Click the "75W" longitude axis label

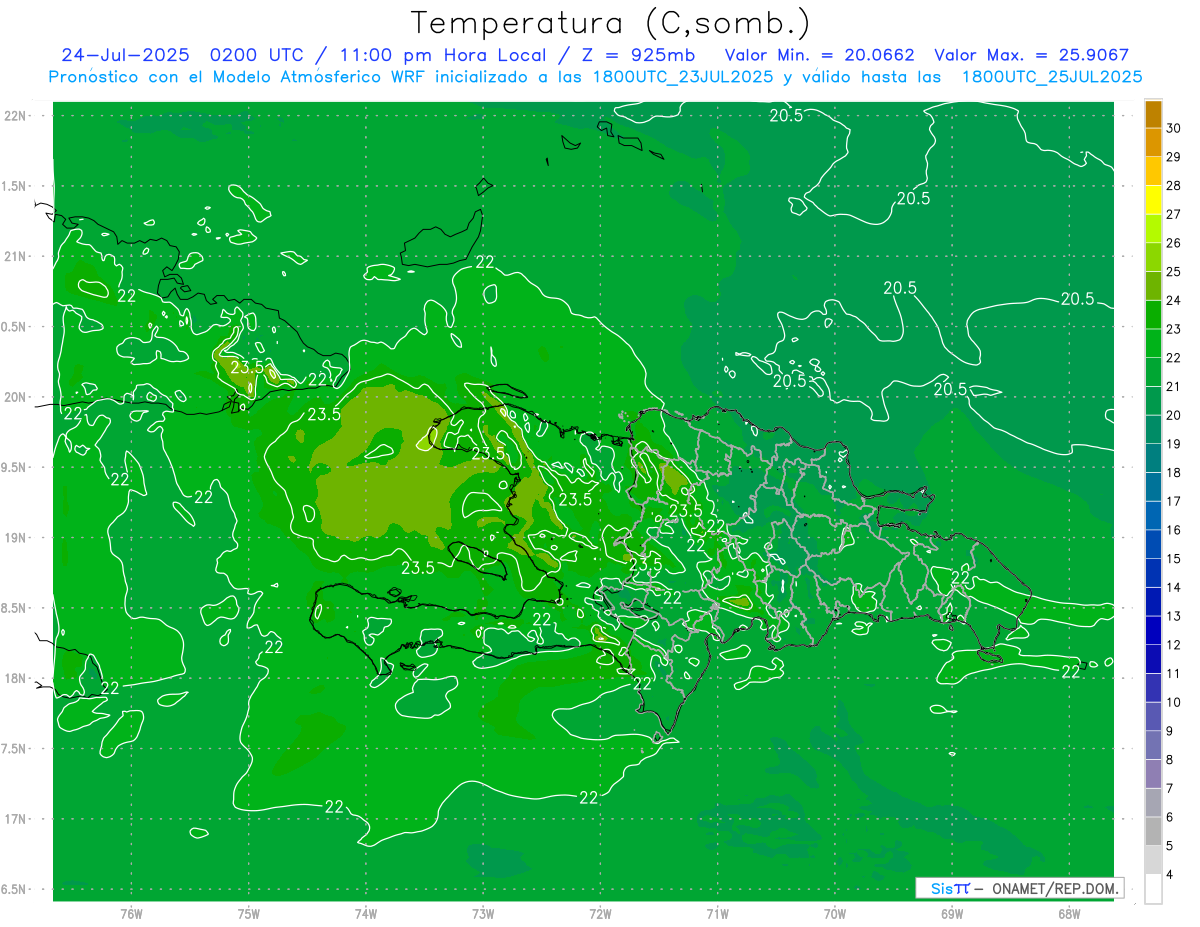point(249,913)
